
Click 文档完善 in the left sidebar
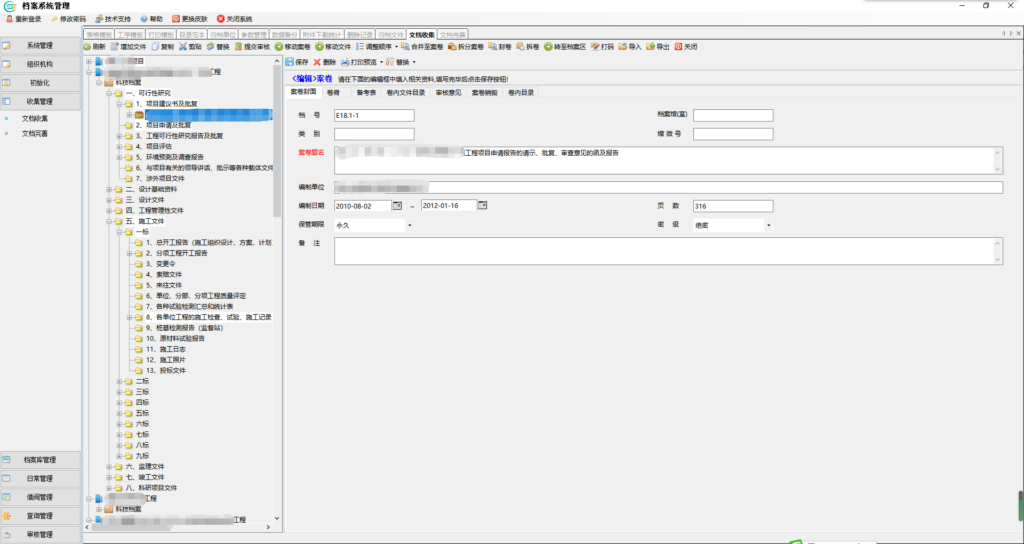pos(34,133)
